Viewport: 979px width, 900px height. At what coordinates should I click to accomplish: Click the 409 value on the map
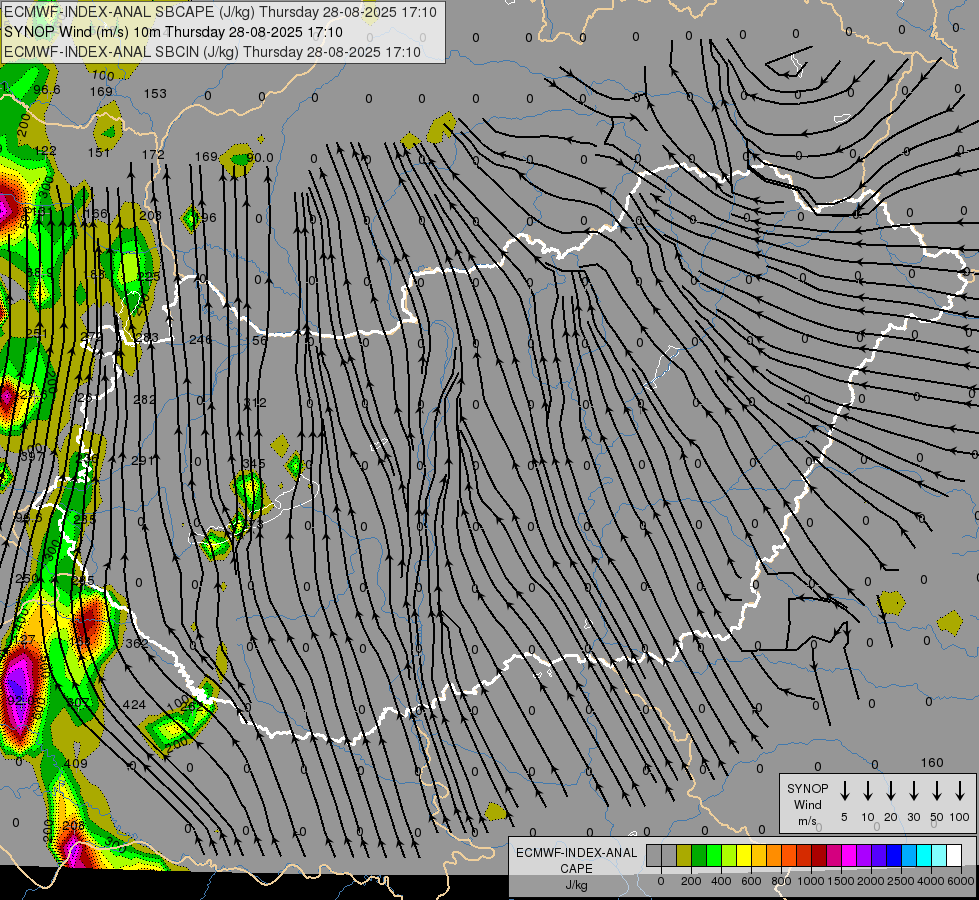pos(76,763)
